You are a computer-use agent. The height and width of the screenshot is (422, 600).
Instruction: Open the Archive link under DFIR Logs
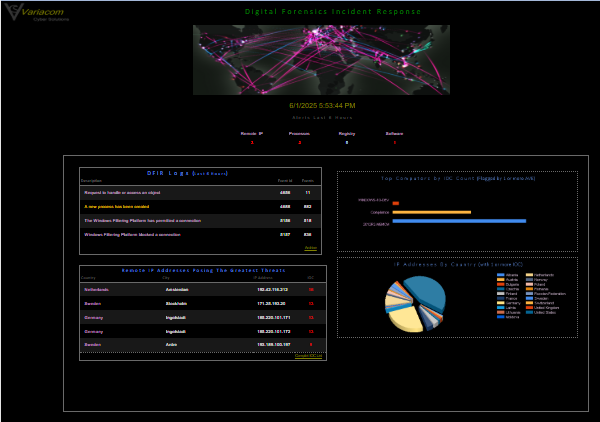[310, 248]
